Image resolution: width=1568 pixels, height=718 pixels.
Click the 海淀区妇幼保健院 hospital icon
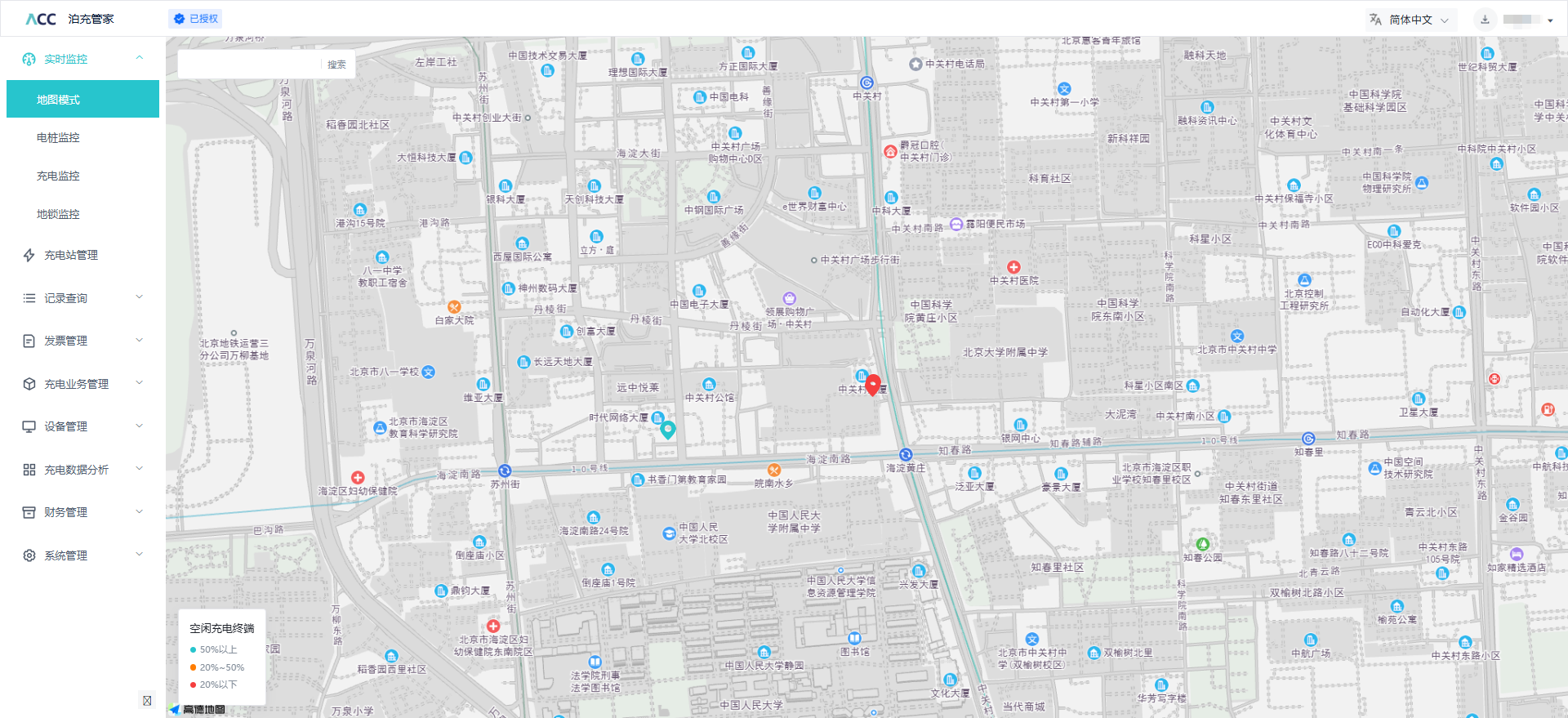pyautogui.click(x=358, y=478)
